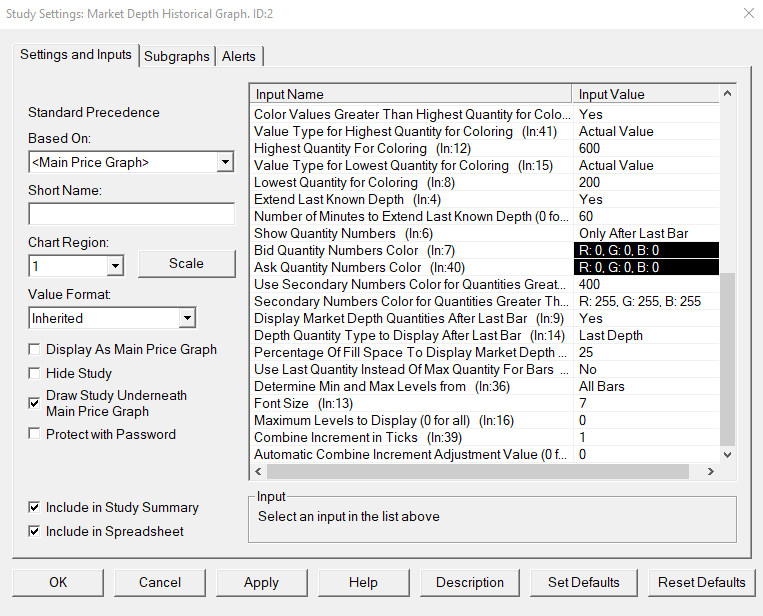Viewport: 763px width, 616px height.
Task: Click the Scale button
Action: [187, 264]
